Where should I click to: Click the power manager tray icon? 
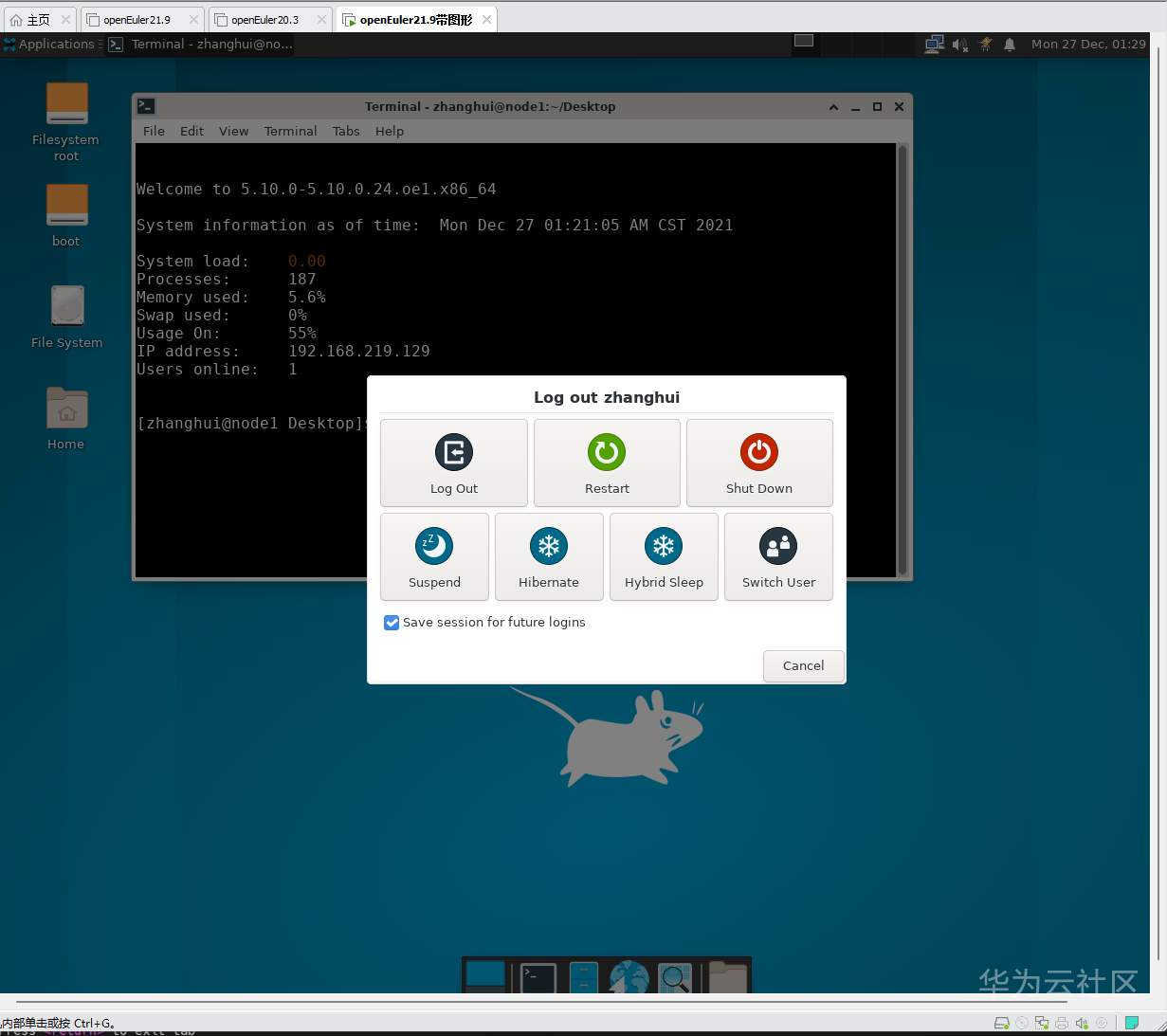[986, 44]
